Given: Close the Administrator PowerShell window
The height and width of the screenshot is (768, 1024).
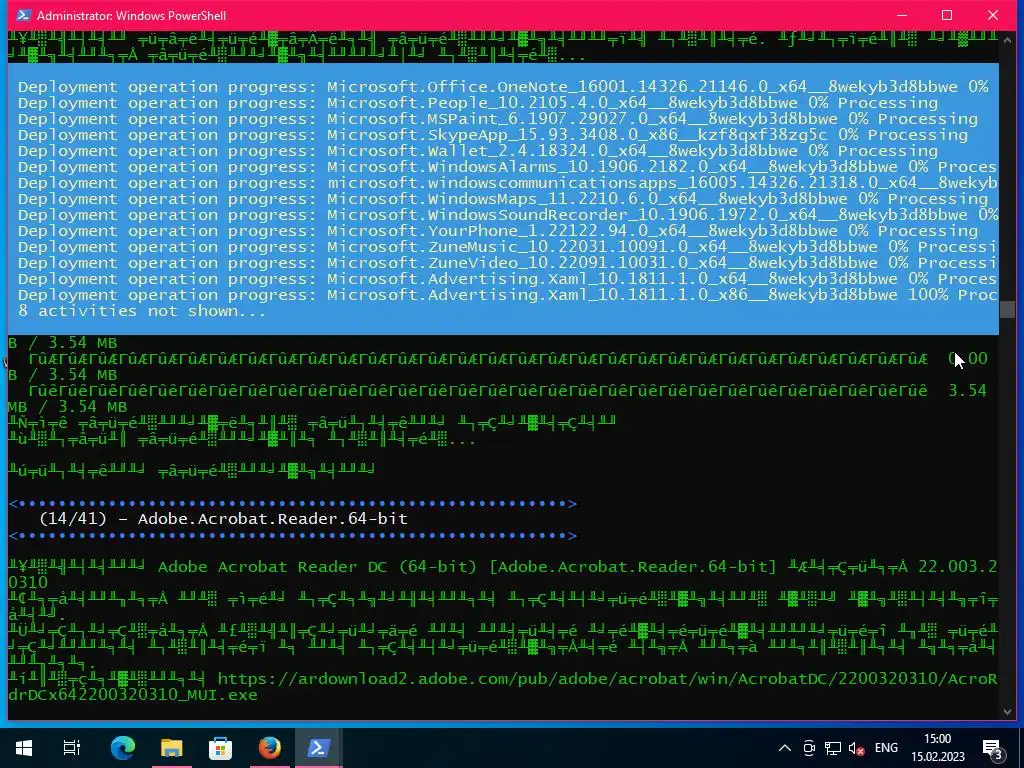Looking at the screenshot, I should pos(993,15).
